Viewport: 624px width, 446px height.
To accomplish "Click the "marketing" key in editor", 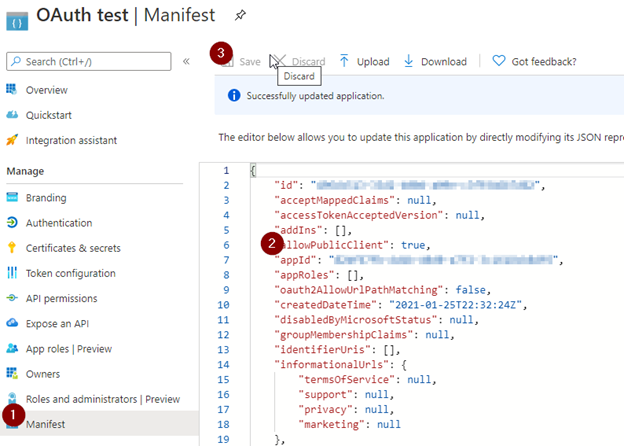I will click(x=332, y=425).
